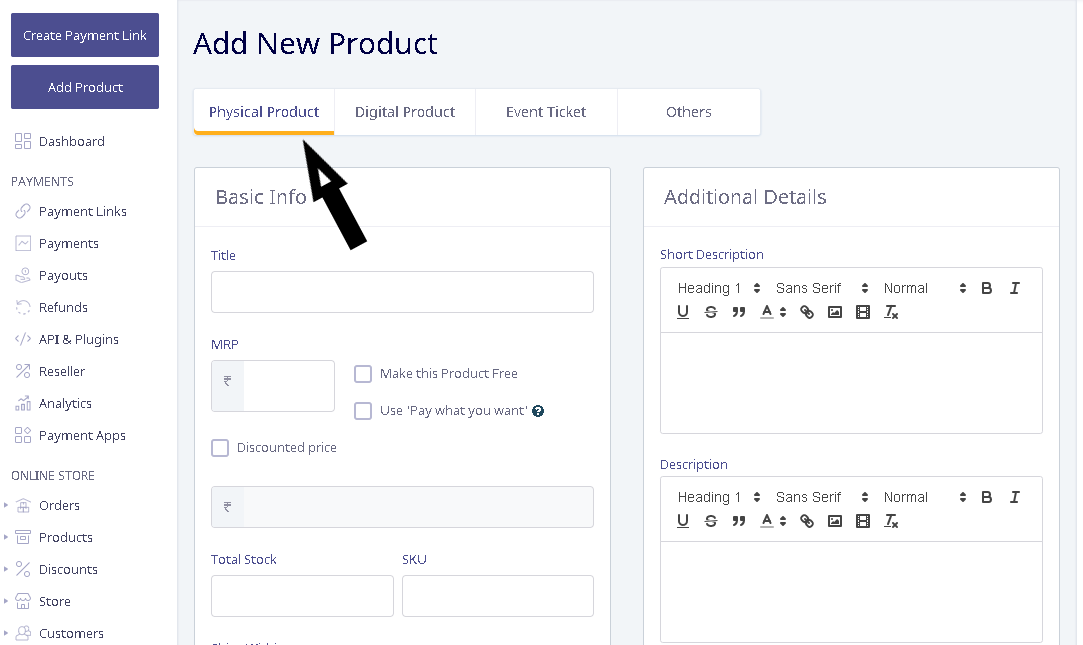Insert link in Short Description editor
The height and width of the screenshot is (645, 1083).
(807, 312)
